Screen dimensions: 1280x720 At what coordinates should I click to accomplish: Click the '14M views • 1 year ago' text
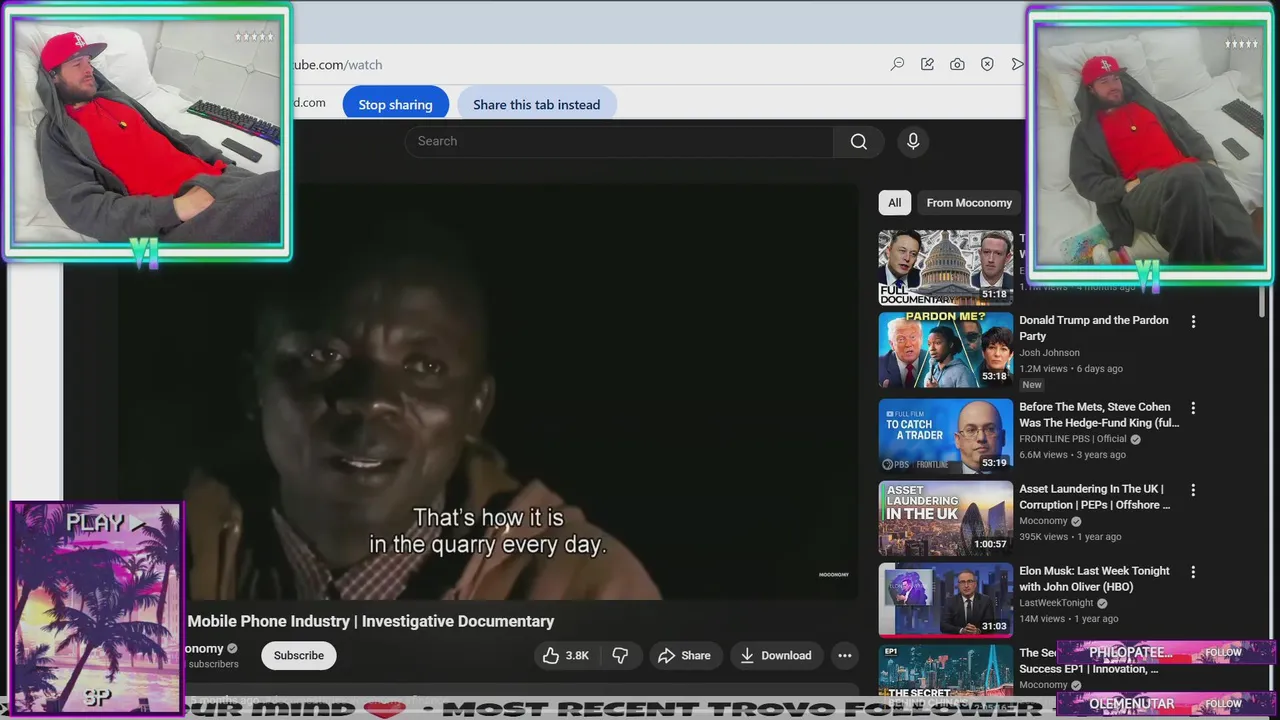pos(1068,618)
